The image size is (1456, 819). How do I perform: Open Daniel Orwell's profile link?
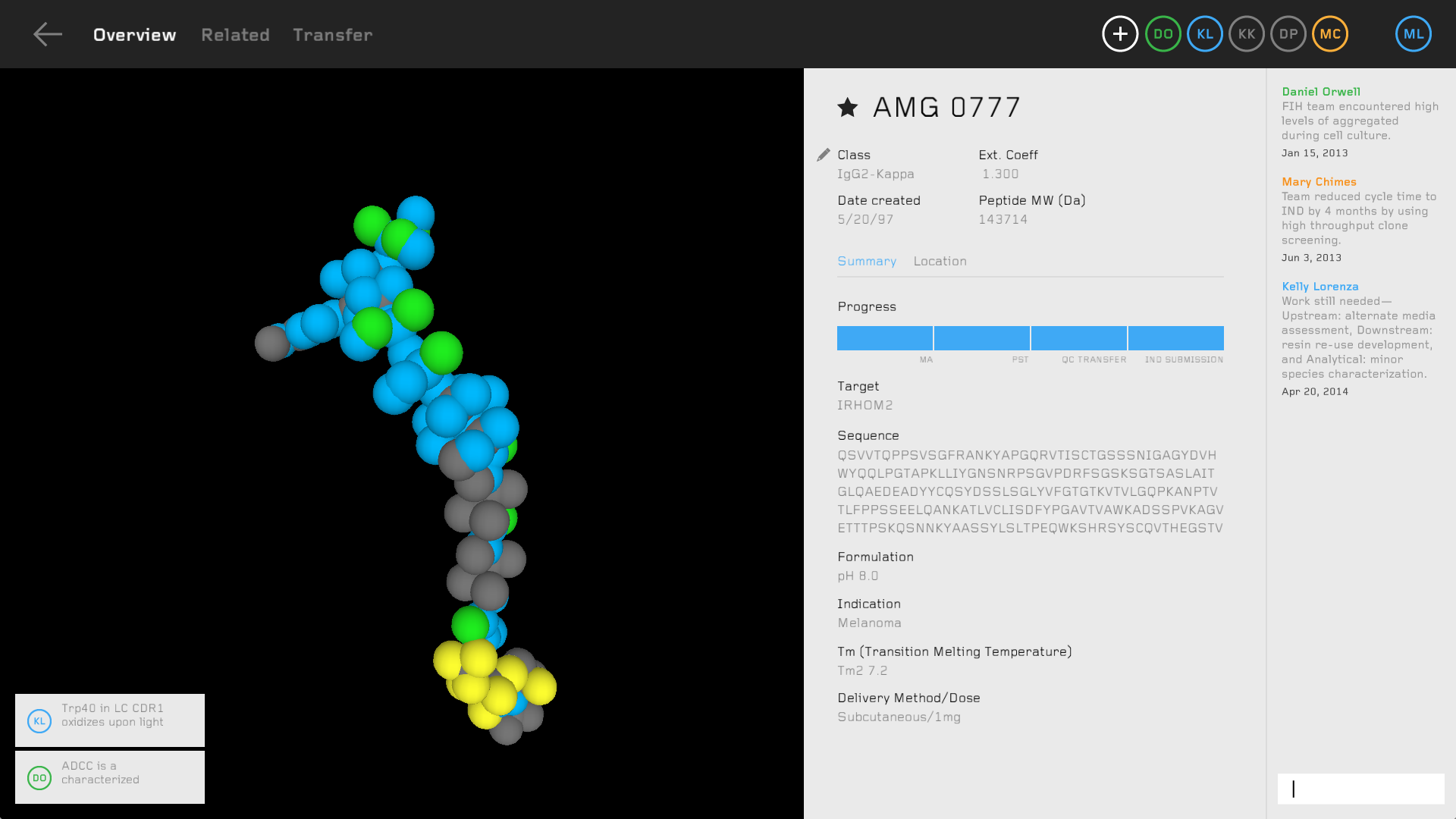point(1319,91)
